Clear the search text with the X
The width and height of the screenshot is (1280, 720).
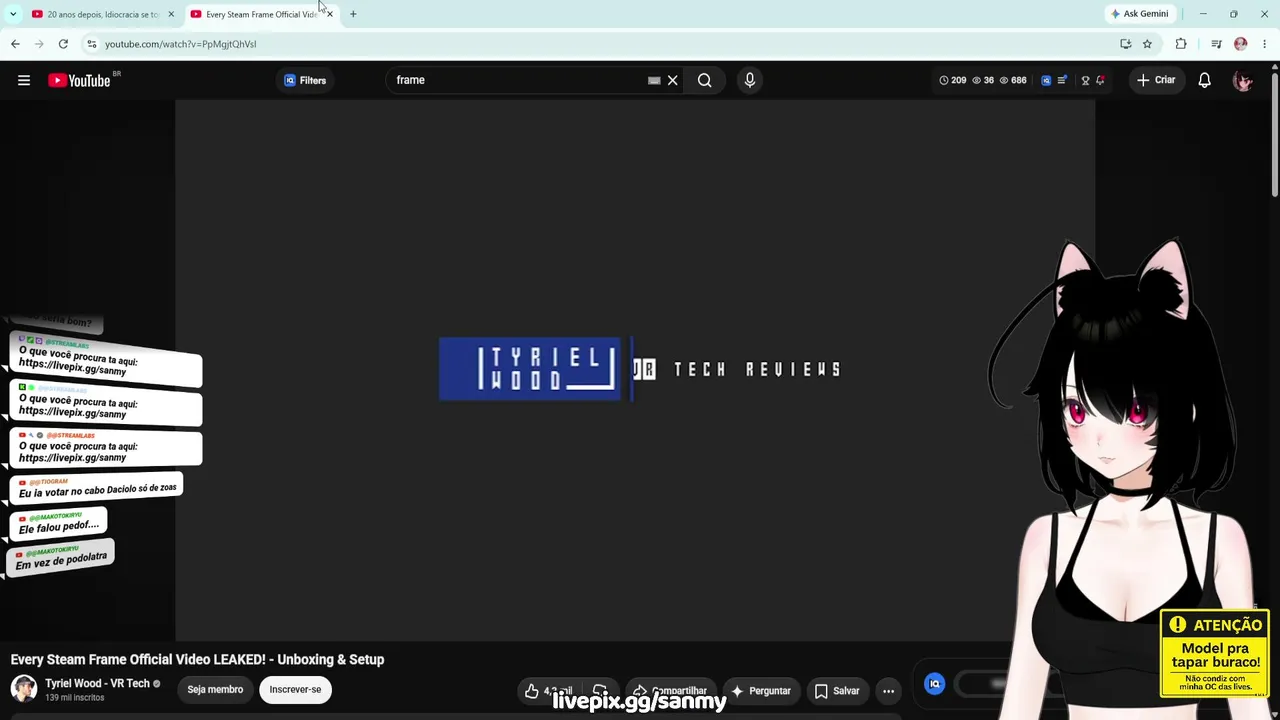click(x=673, y=80)
